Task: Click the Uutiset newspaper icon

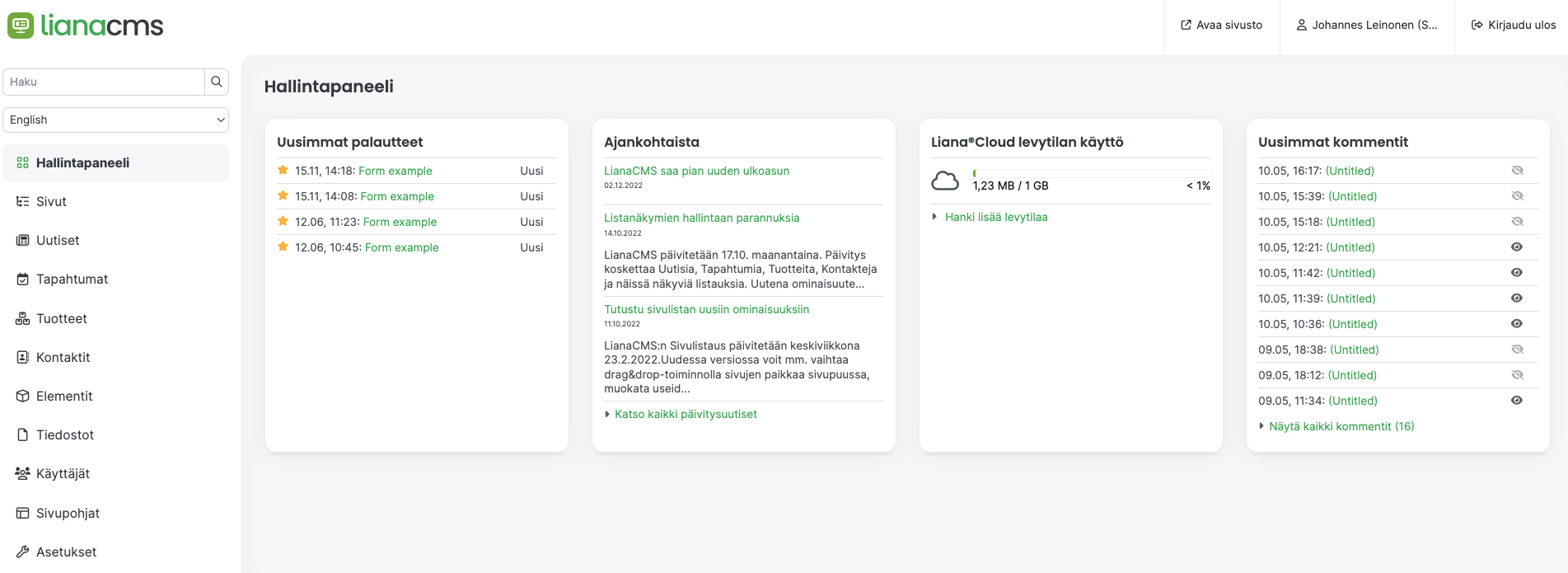Action: [x=23, y=240]
